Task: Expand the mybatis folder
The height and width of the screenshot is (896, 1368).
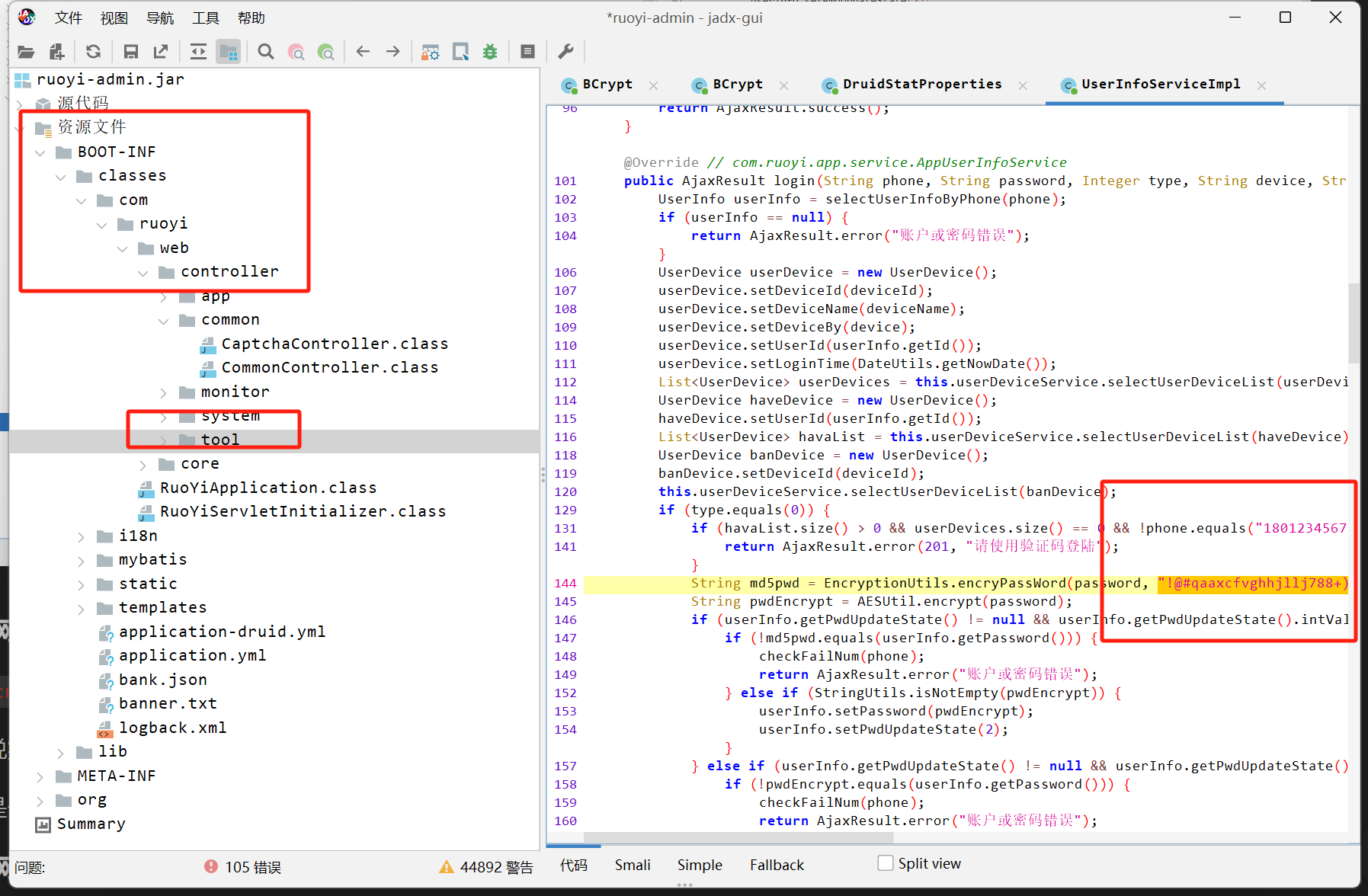Action: 82,561
